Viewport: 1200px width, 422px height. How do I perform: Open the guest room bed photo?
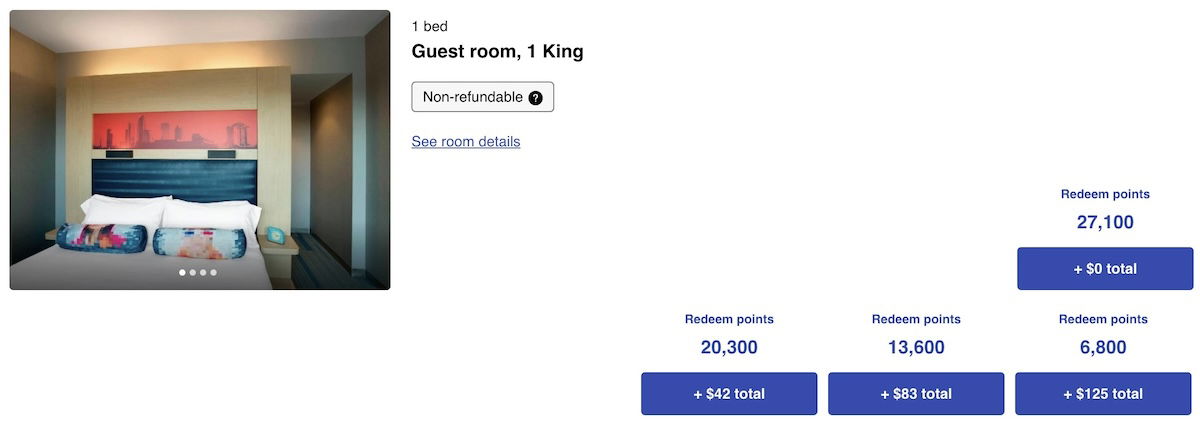200,150
